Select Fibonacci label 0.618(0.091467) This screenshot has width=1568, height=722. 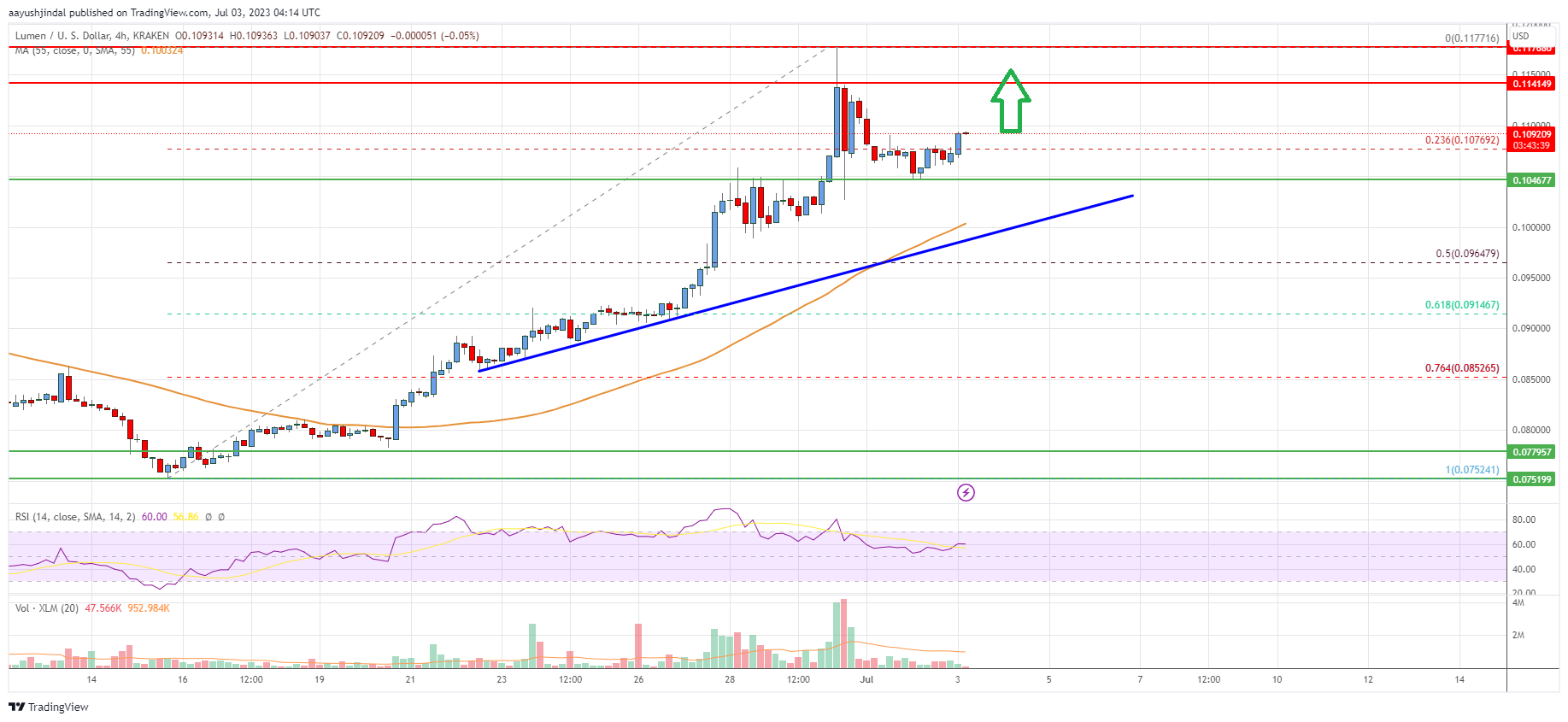click(x=1461, y=305)
